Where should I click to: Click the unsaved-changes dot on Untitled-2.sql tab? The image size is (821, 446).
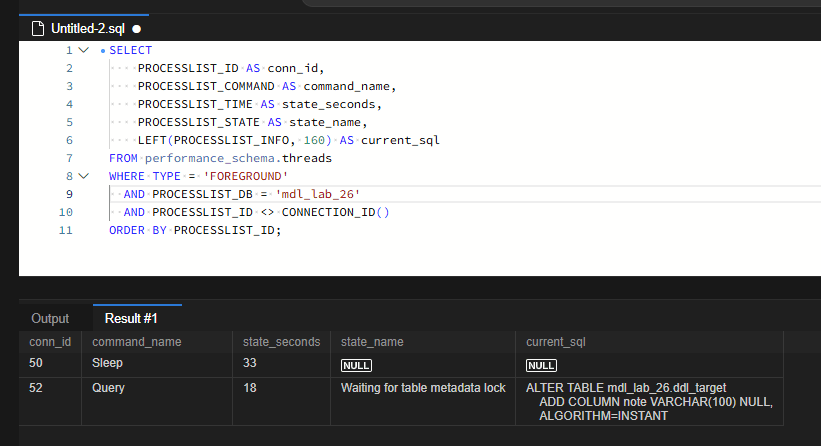click(x=137, y=29)
